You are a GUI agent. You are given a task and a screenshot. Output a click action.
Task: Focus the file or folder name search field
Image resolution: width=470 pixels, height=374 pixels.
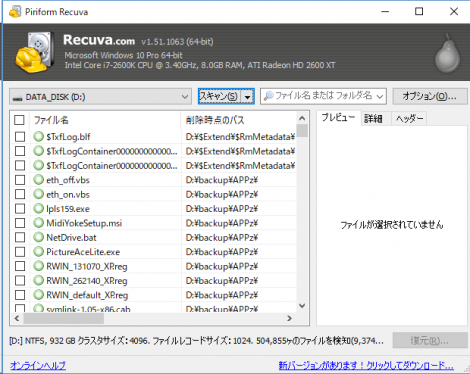pos(323,96)
